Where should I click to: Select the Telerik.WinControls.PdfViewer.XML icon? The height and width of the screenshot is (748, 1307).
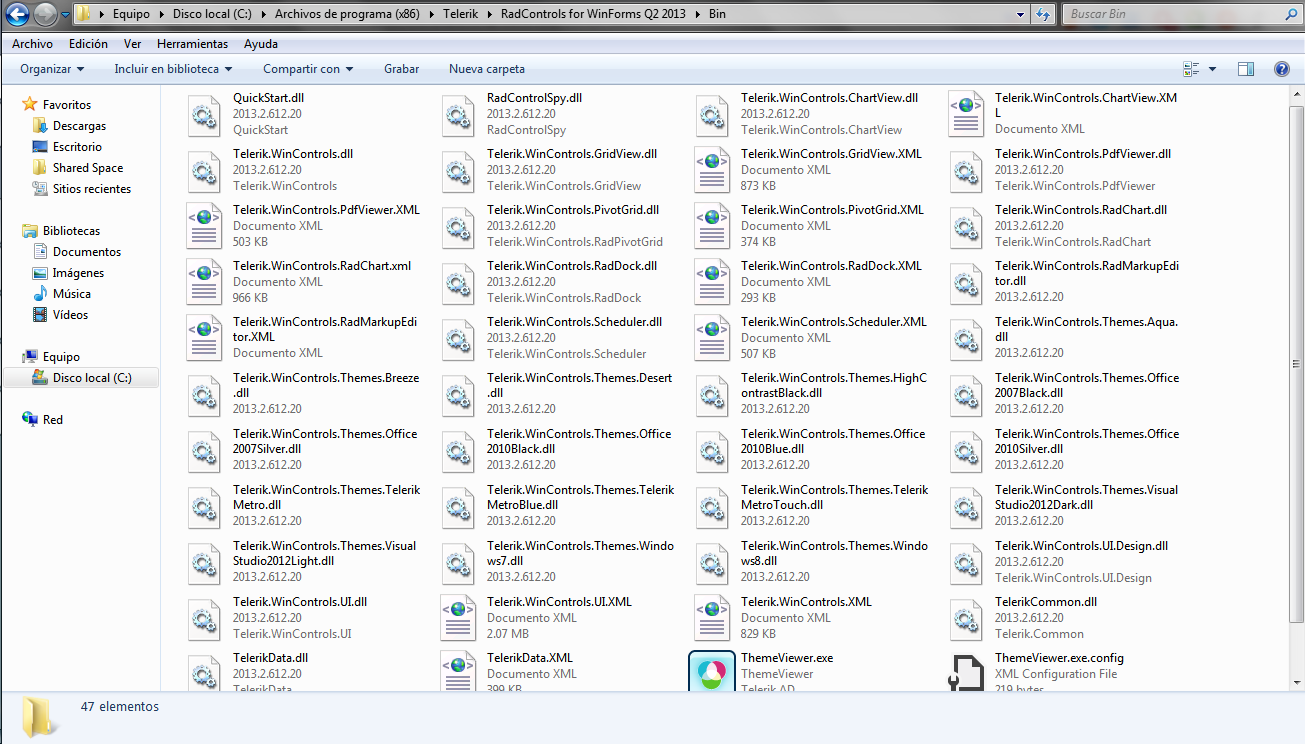[x=204, y=226]
